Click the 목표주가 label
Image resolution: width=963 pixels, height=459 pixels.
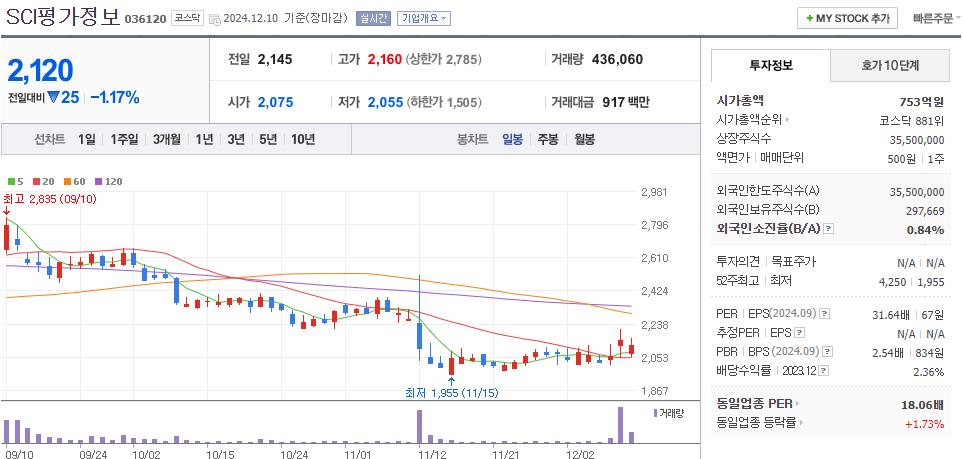point(793,262)
